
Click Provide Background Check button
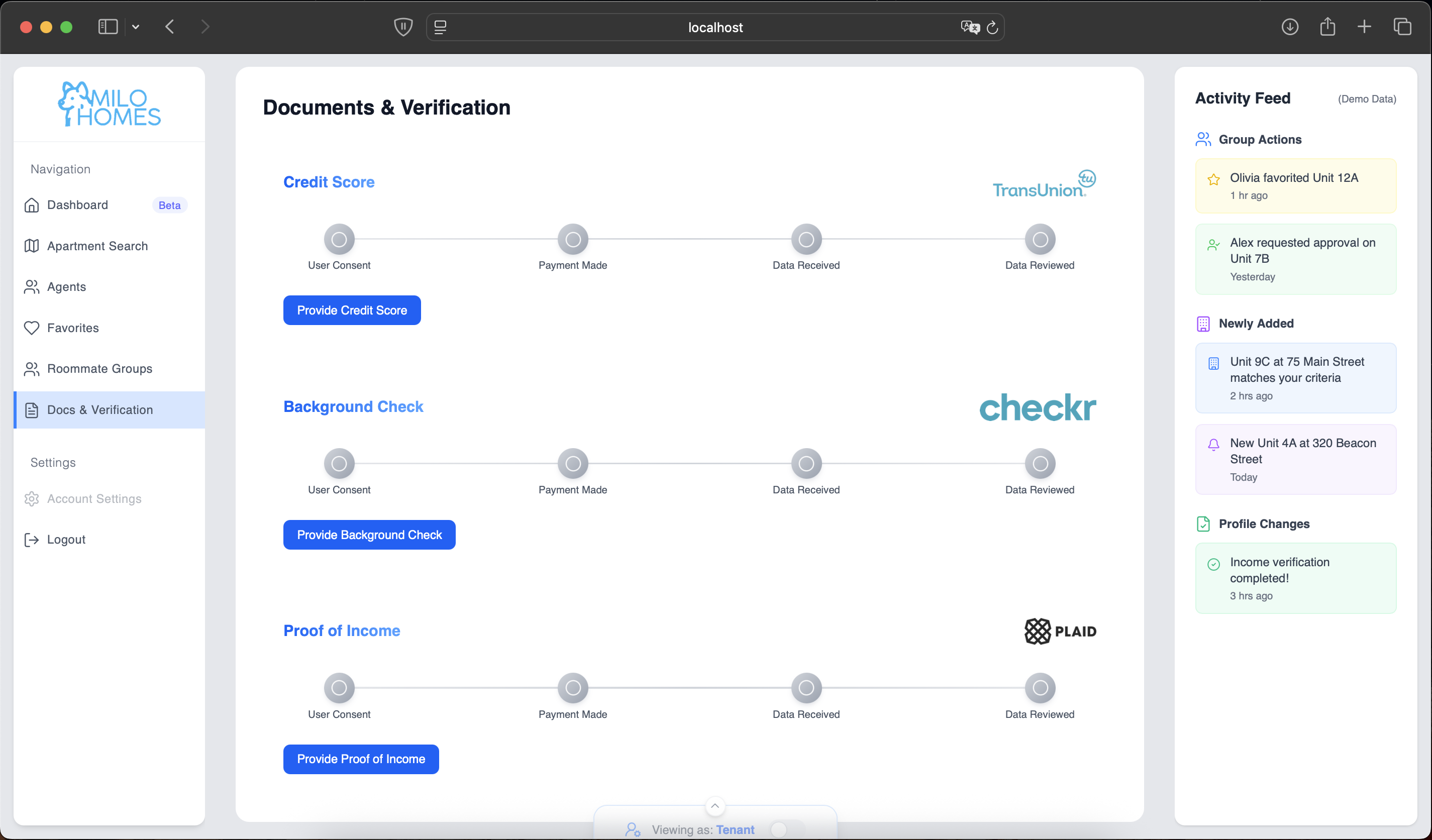(x=369, y=535)
